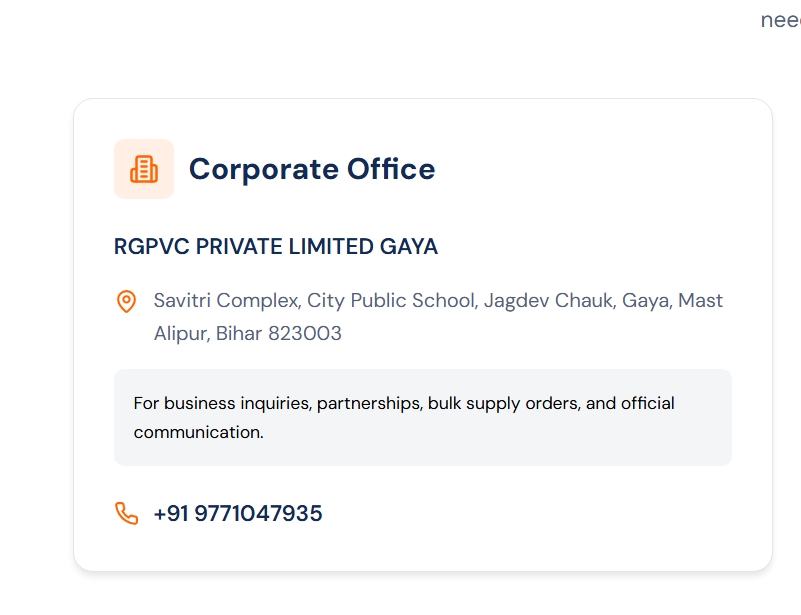
Task: Select the Corporate Office heading
Action: (x=311, y=169)
